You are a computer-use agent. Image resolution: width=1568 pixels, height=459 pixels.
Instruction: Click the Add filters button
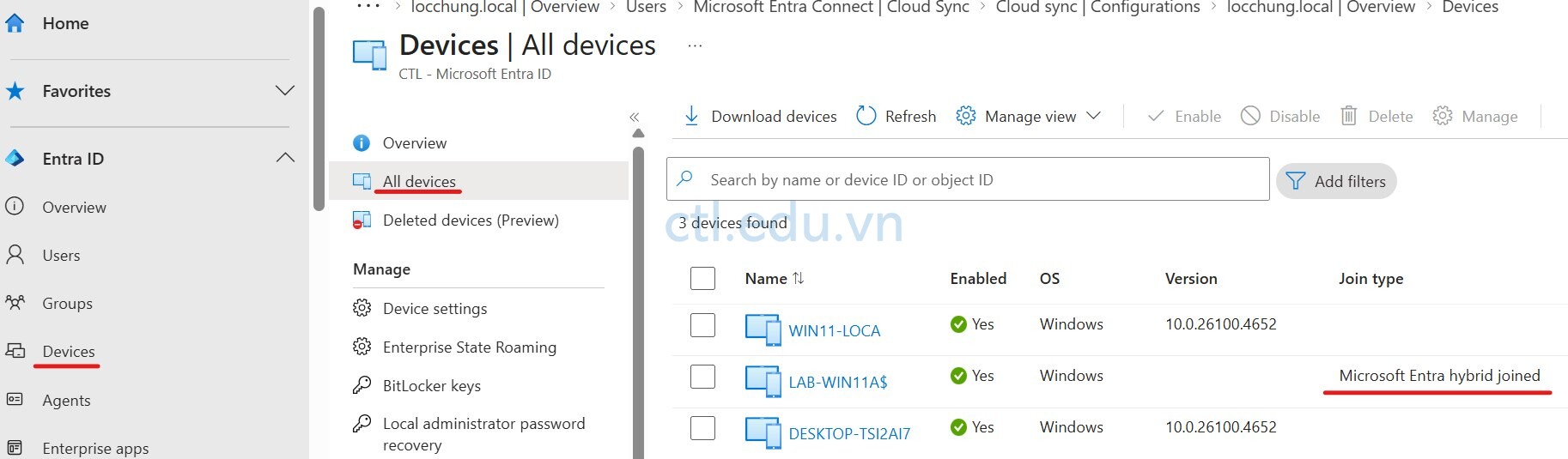(x=1336, y=181)
